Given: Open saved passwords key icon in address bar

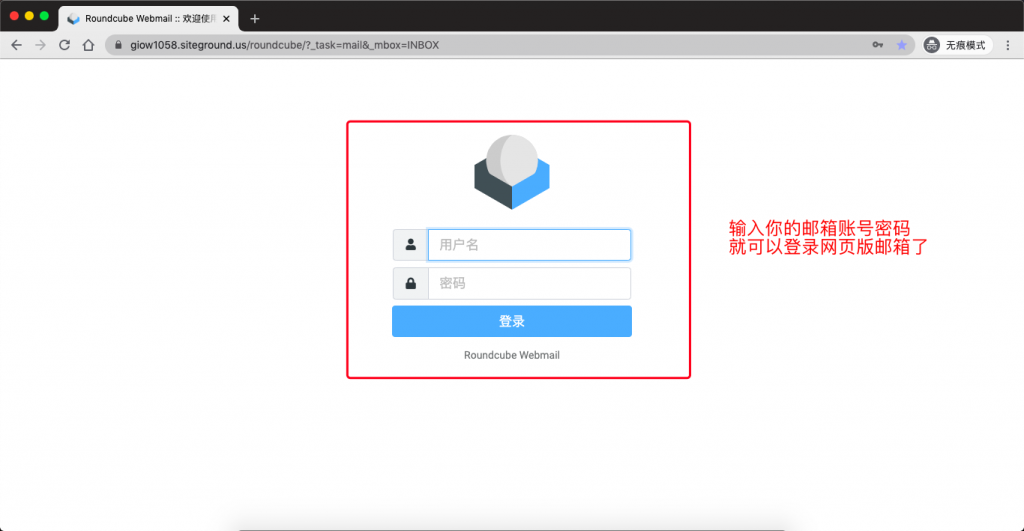Looking at the screenshot, I should pyautogui.click(x=878, y=45).
